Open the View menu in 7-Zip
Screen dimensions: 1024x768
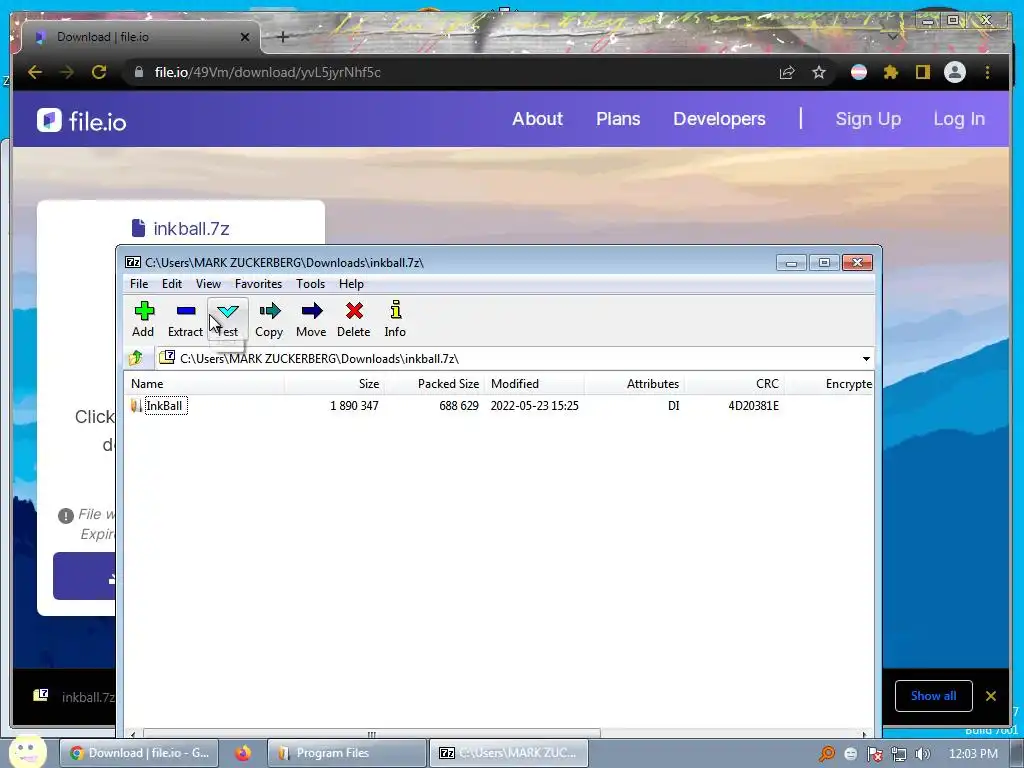[208, 283]
